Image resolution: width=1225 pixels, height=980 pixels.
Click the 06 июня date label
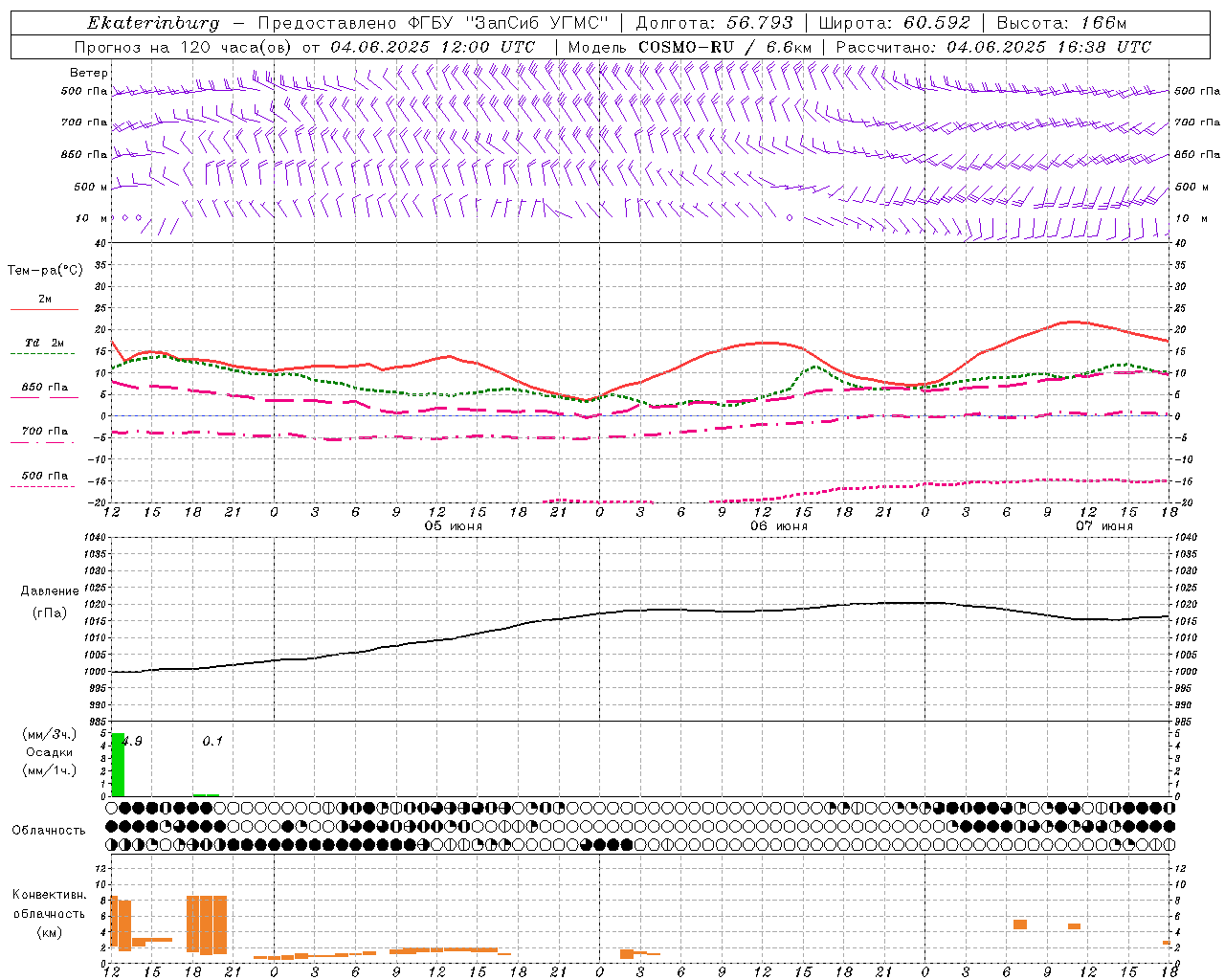[778, 526]
